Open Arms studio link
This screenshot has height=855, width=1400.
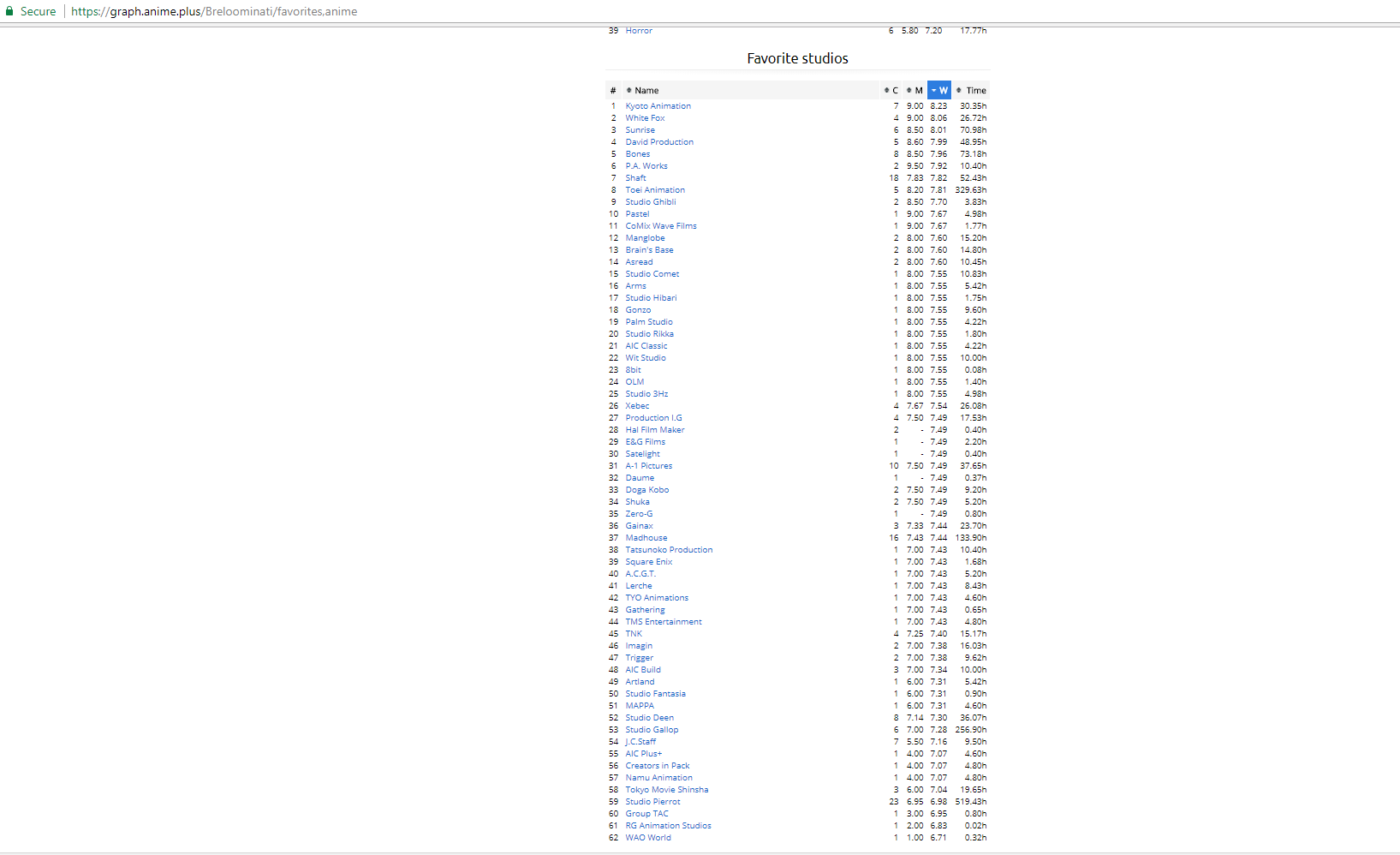[636, 286]
